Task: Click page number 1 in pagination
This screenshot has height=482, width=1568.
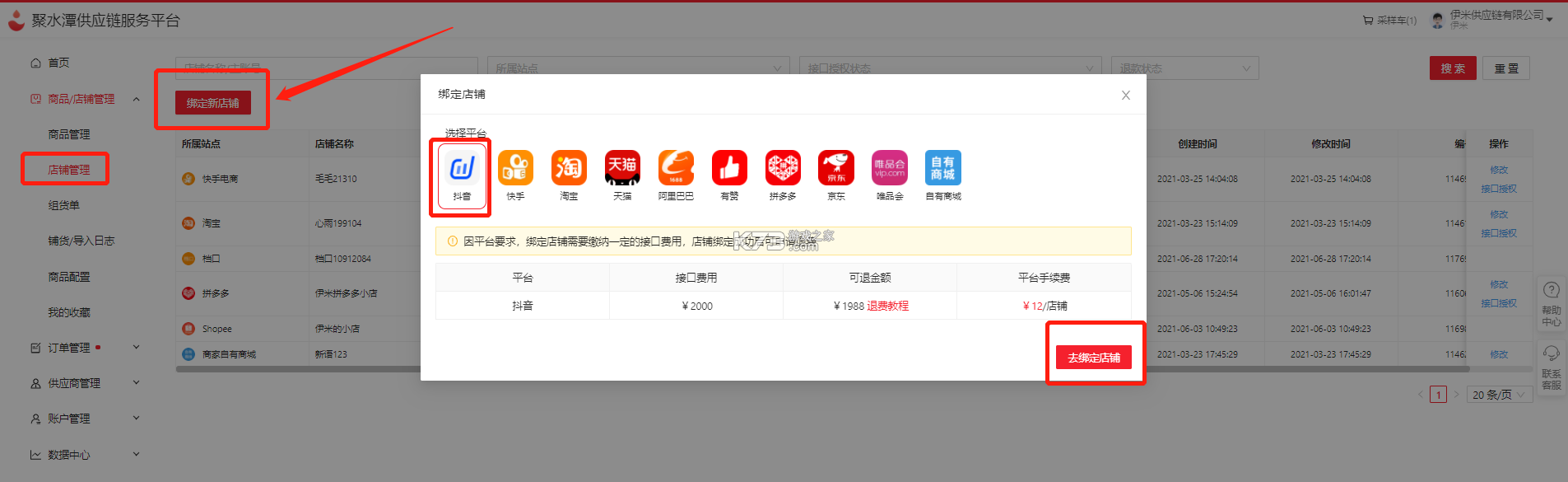Action: (1438, 395)
